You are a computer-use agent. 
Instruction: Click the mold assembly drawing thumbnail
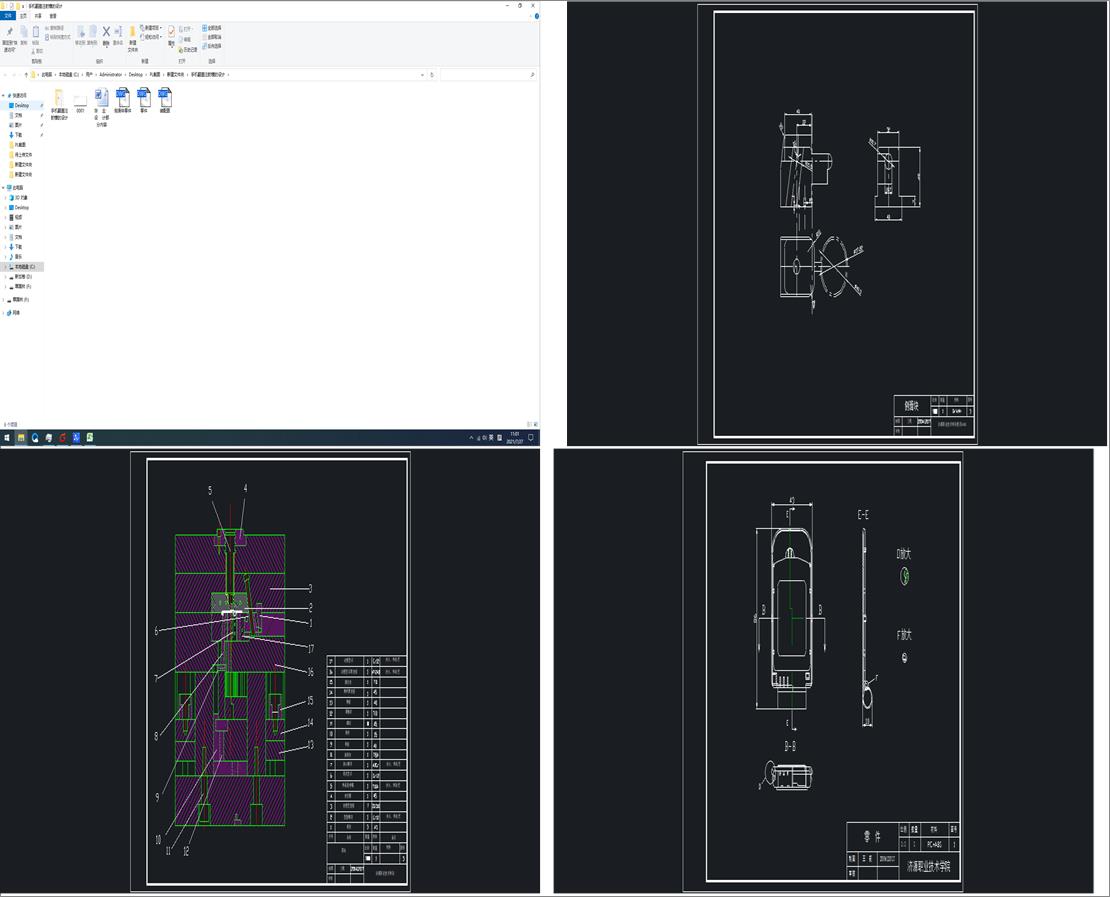click(x=270, y=671)
